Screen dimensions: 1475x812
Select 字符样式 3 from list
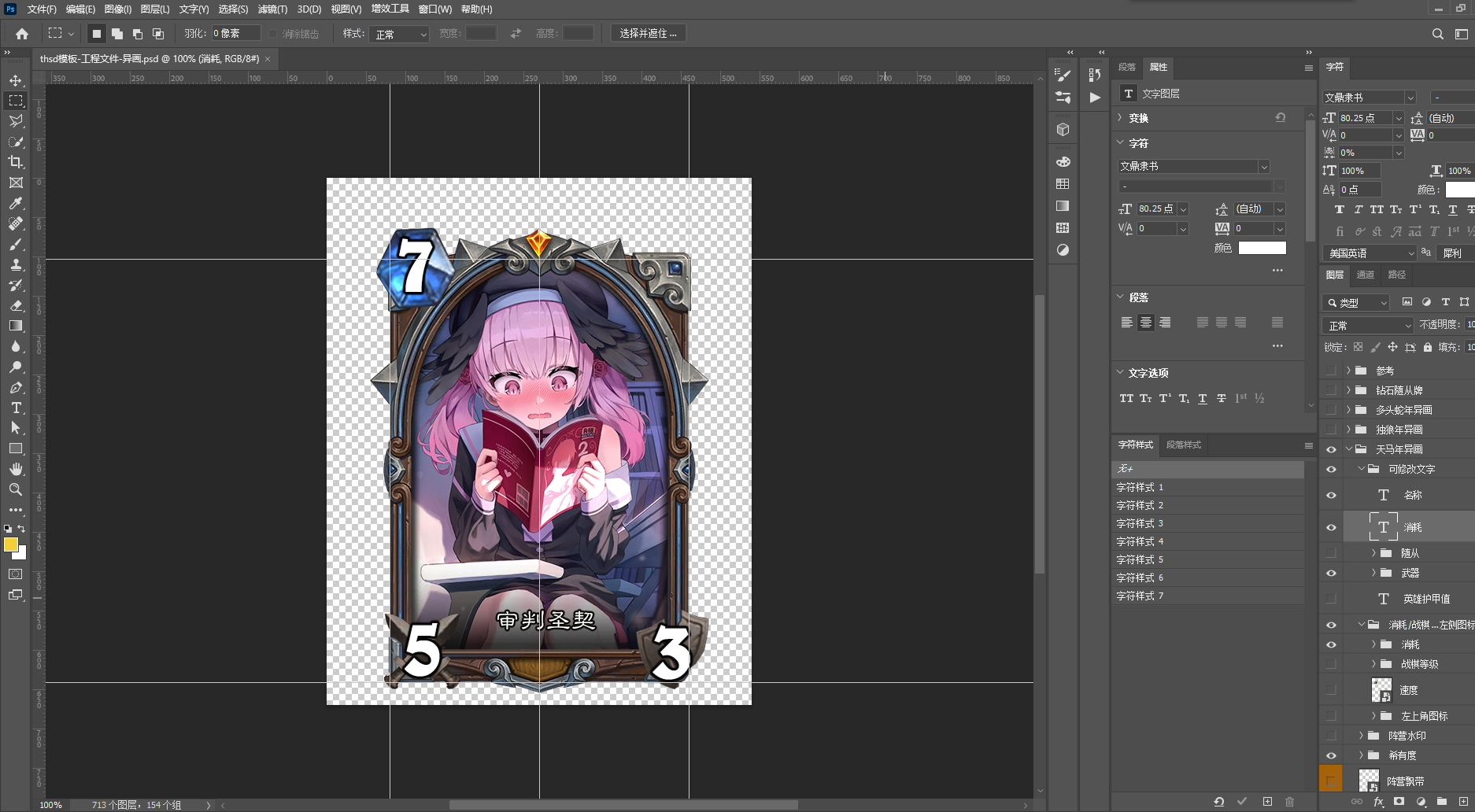click(1139, 523)
